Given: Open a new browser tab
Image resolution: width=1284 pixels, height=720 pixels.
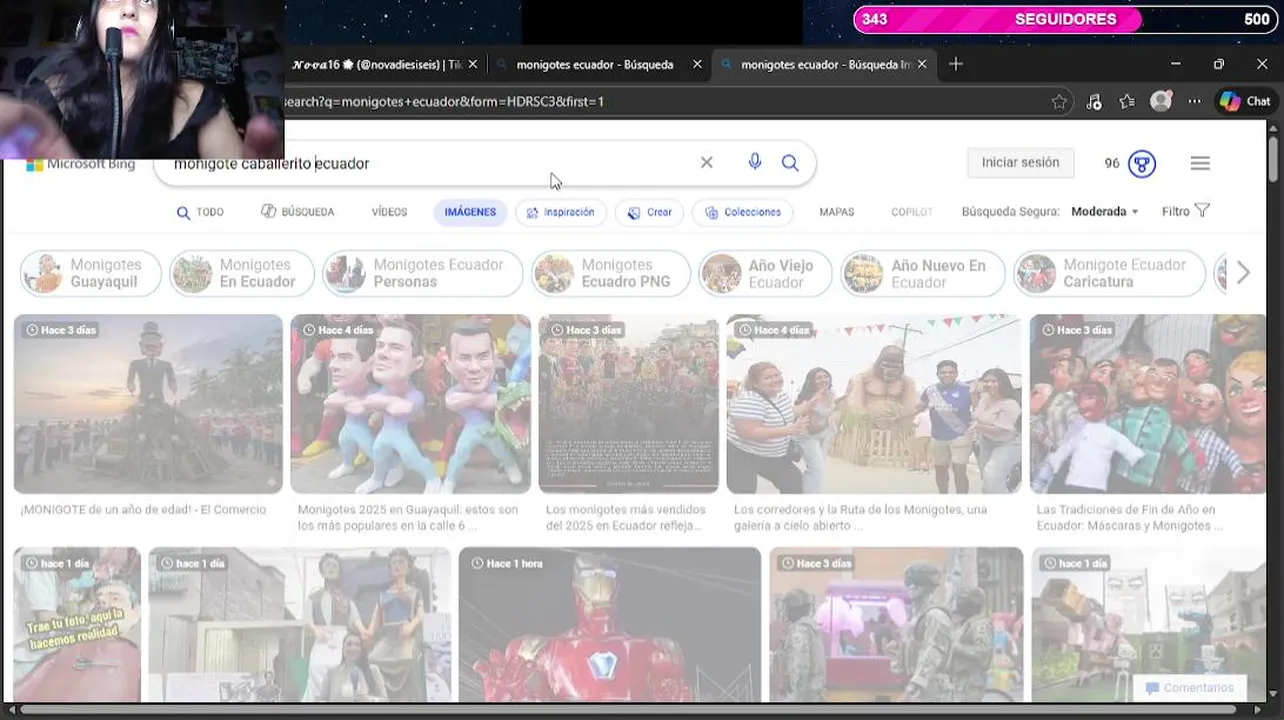Looking at the screenshot, I should [956, 64].
